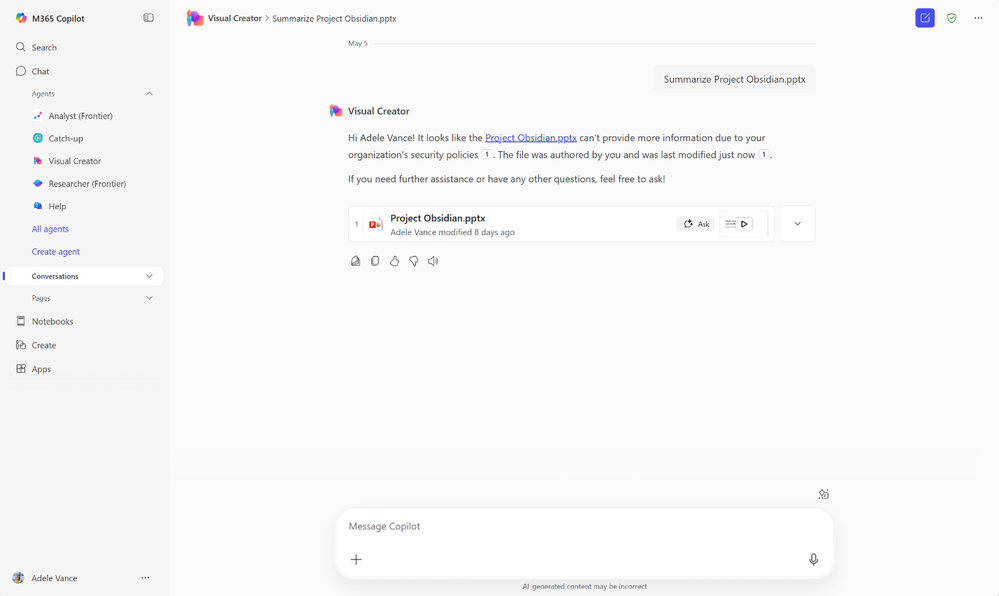Viewport: 999px width, 596px height.
Task: Click the Notebooks icon in sidebar
Action: pyautogui.click(x=21, y=321)
